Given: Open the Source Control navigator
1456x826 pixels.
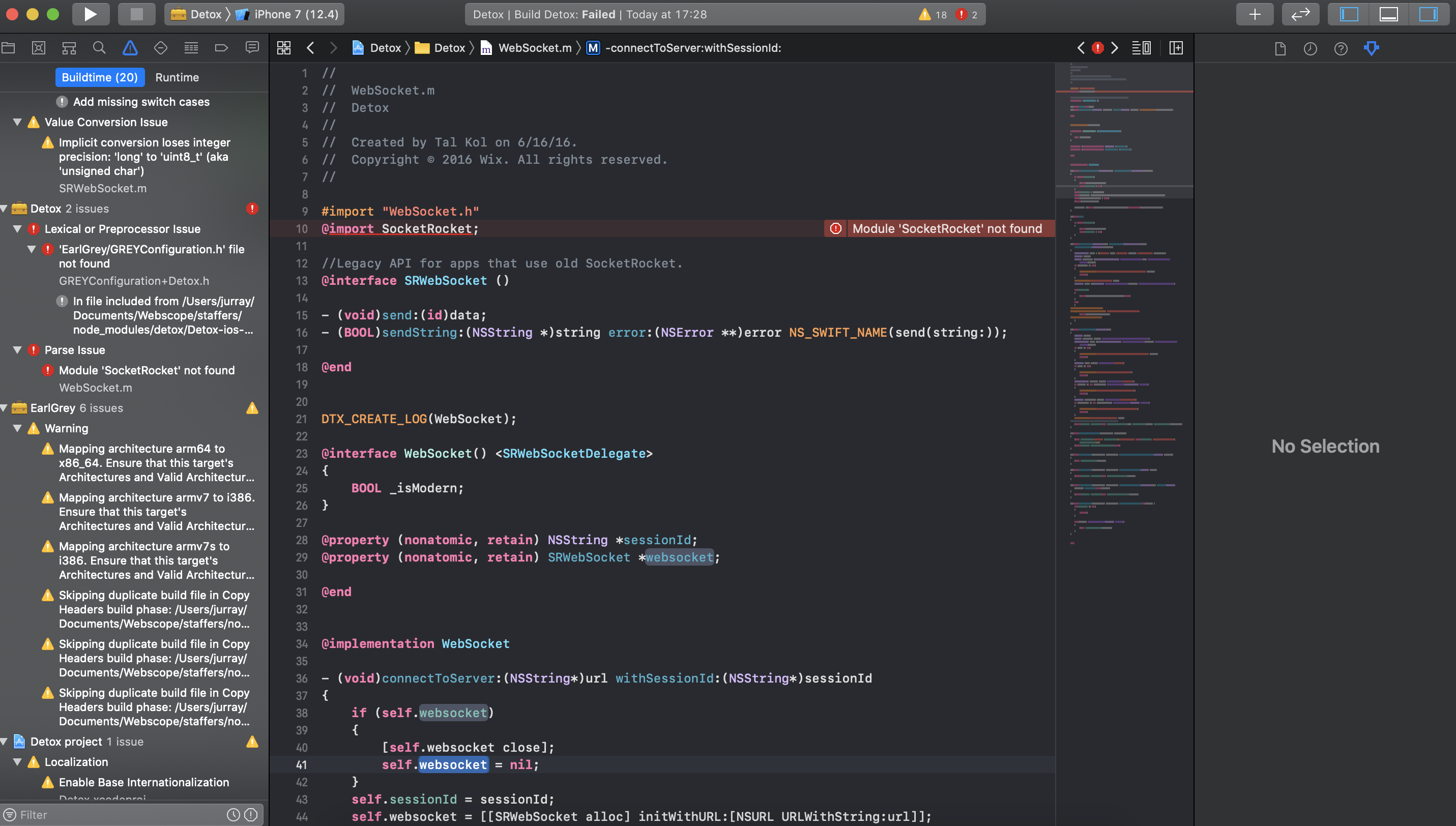Looking at the screenshot, I should click(x=39, y=48).
